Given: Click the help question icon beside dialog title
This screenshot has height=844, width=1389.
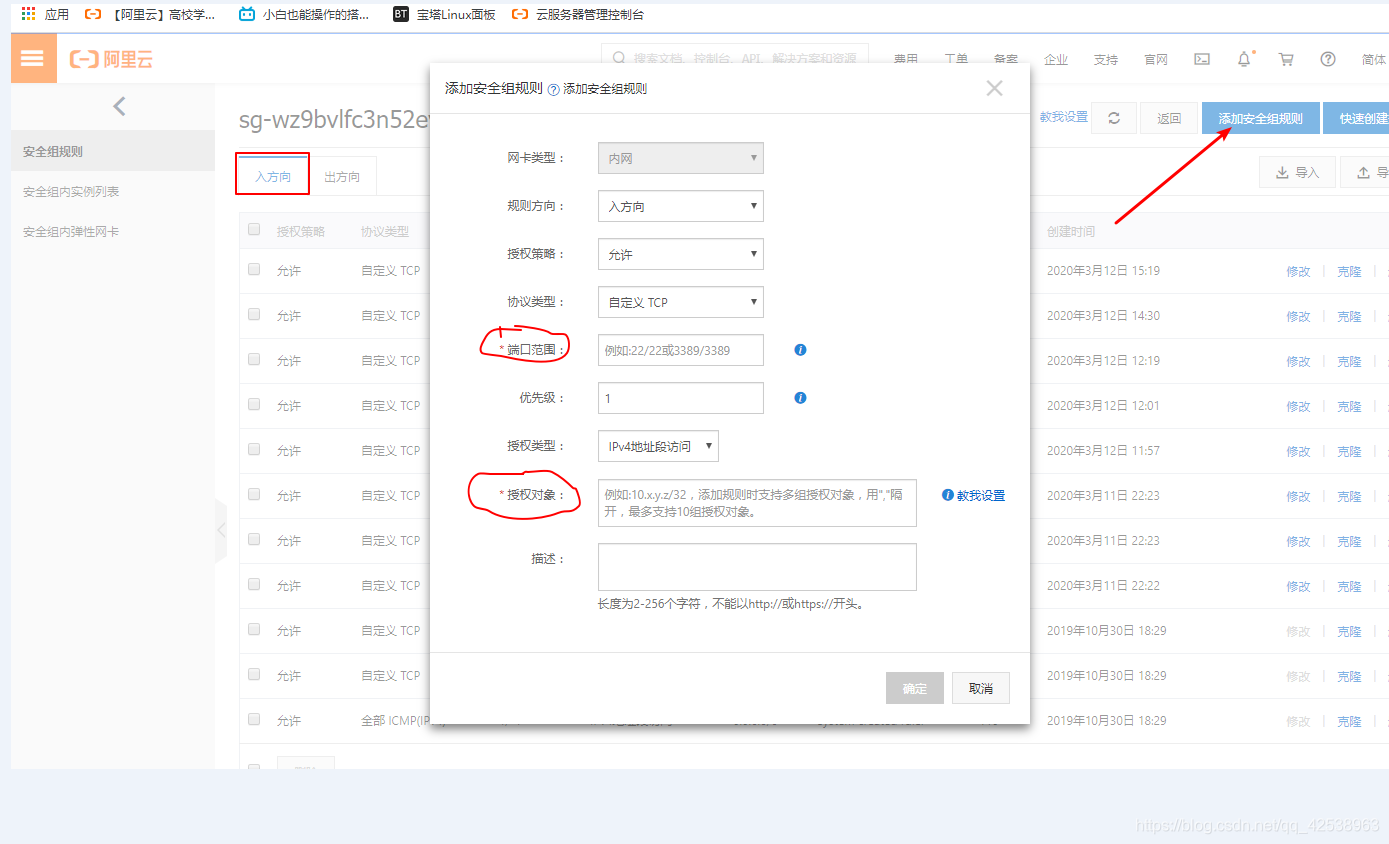Looking at the screenshot, I should 553,89.
